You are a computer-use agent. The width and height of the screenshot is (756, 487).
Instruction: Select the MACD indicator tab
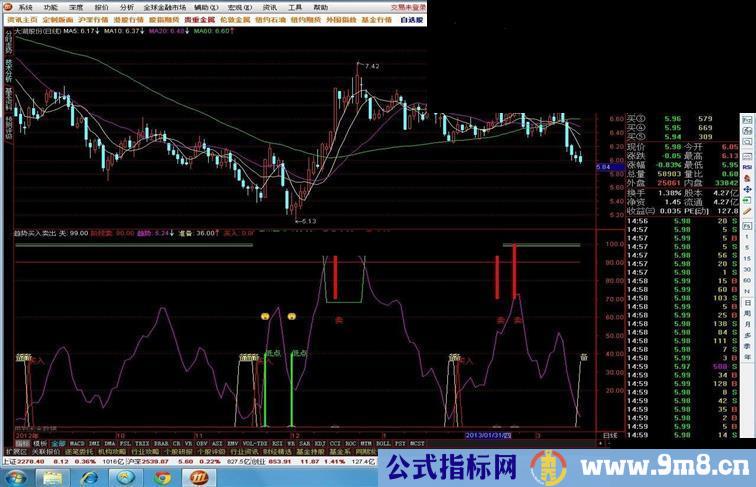tap(77, 441)
